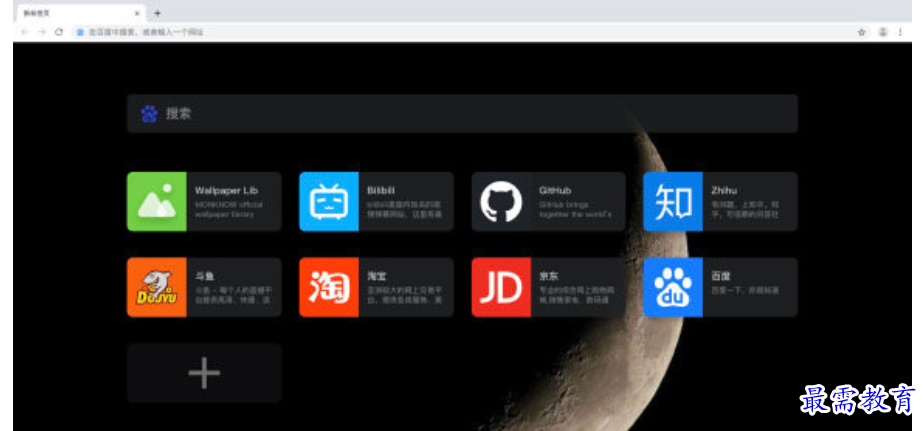
Task: Click the Baidu paw icon in search bar
Action: (x=149, y=114)
